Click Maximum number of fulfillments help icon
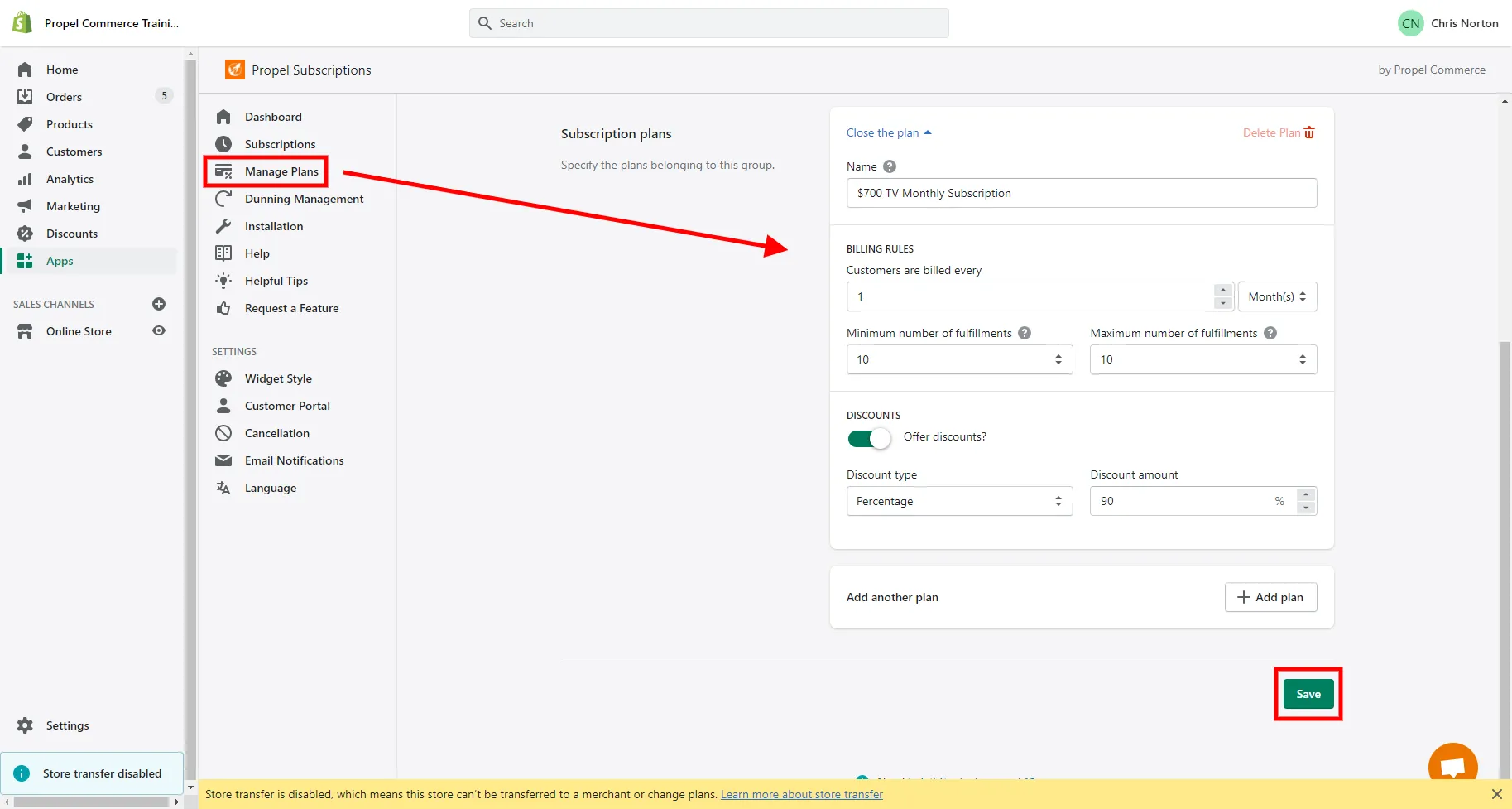Viewport: 1512px width, 809px height. (x=1270, y=333)
